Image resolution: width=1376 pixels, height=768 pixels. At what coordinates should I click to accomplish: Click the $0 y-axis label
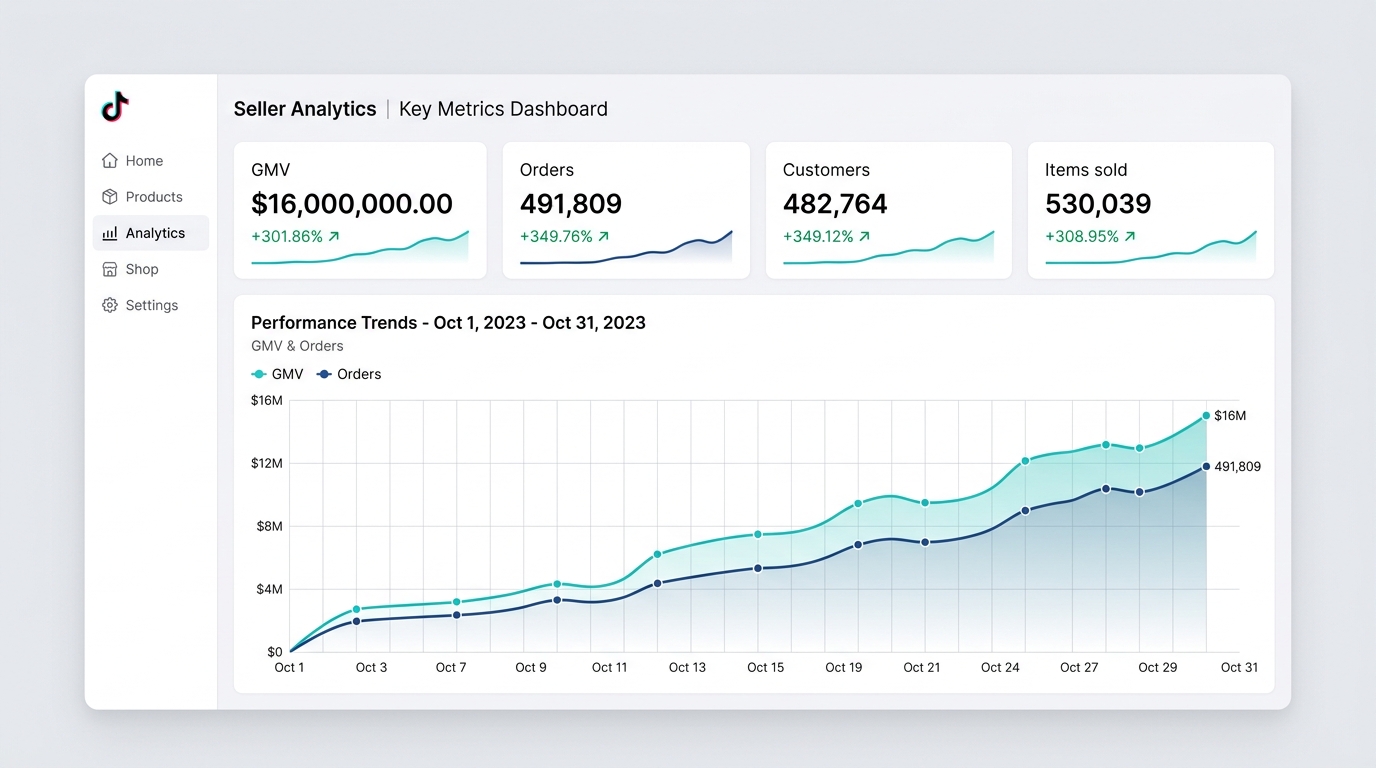click(274, 652)
